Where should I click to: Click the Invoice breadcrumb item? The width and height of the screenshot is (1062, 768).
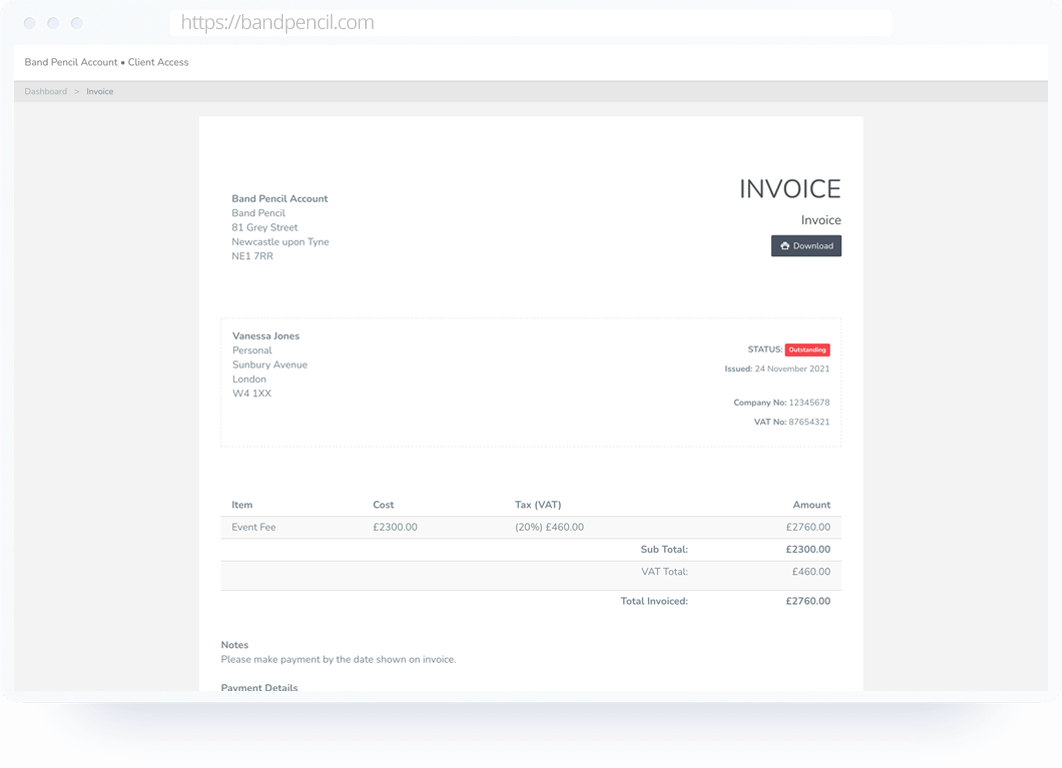[x=100, y=92]
